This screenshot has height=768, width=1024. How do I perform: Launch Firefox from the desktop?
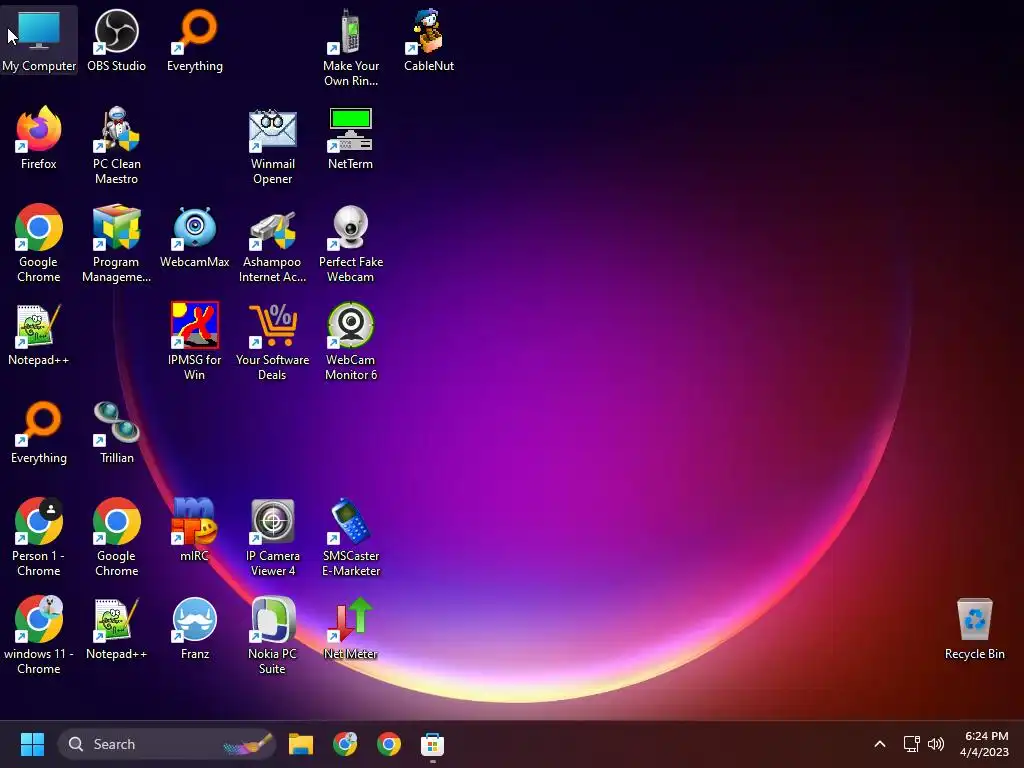39,138
